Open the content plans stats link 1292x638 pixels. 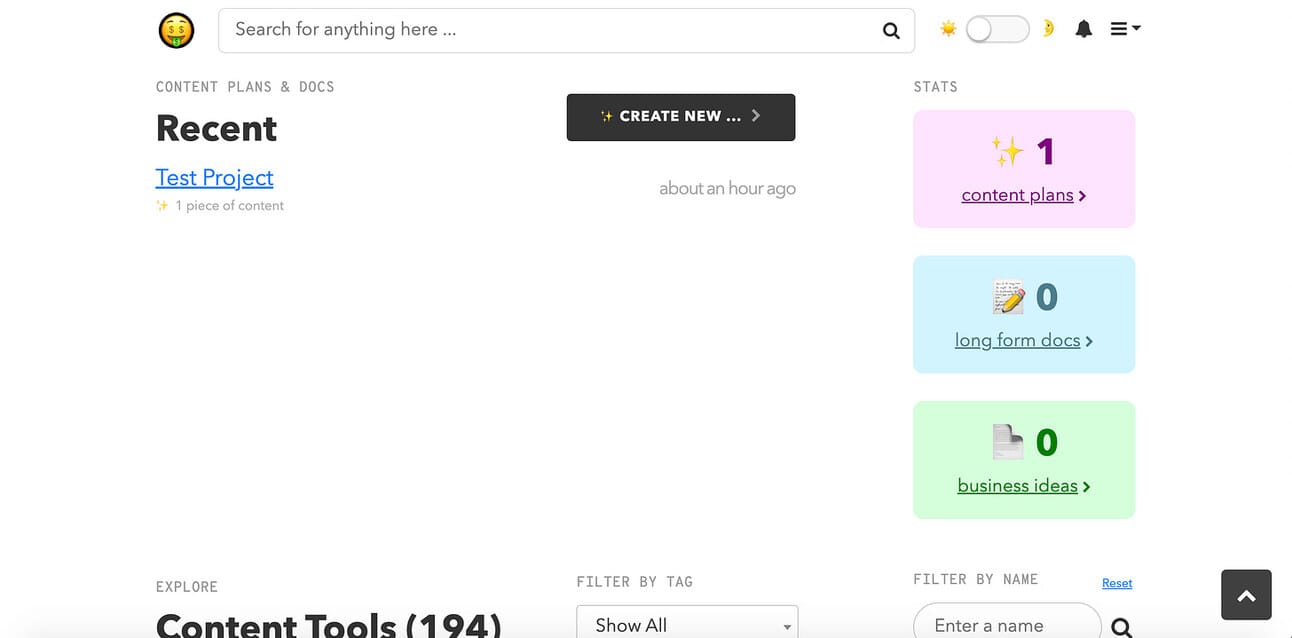click(1017, 195)
